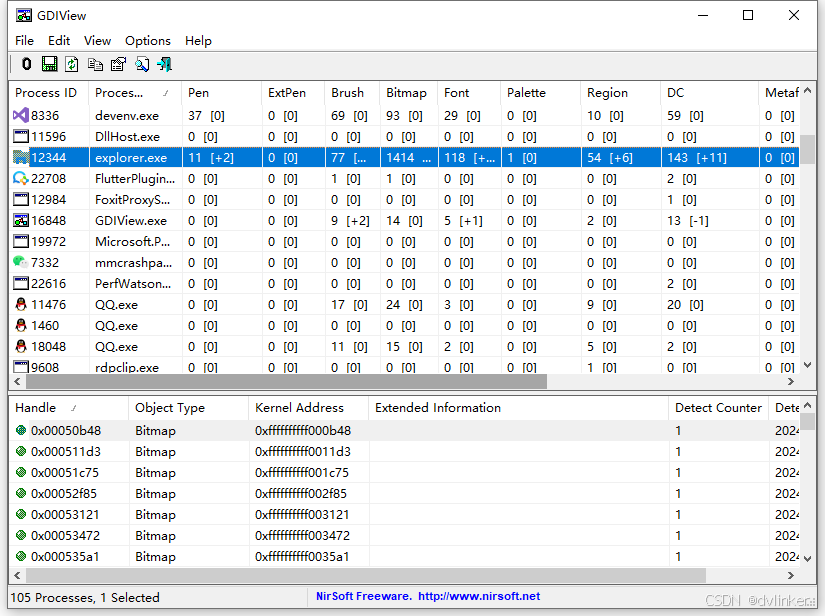Click the Find magnifier toolbar icon

click(142, 64)
